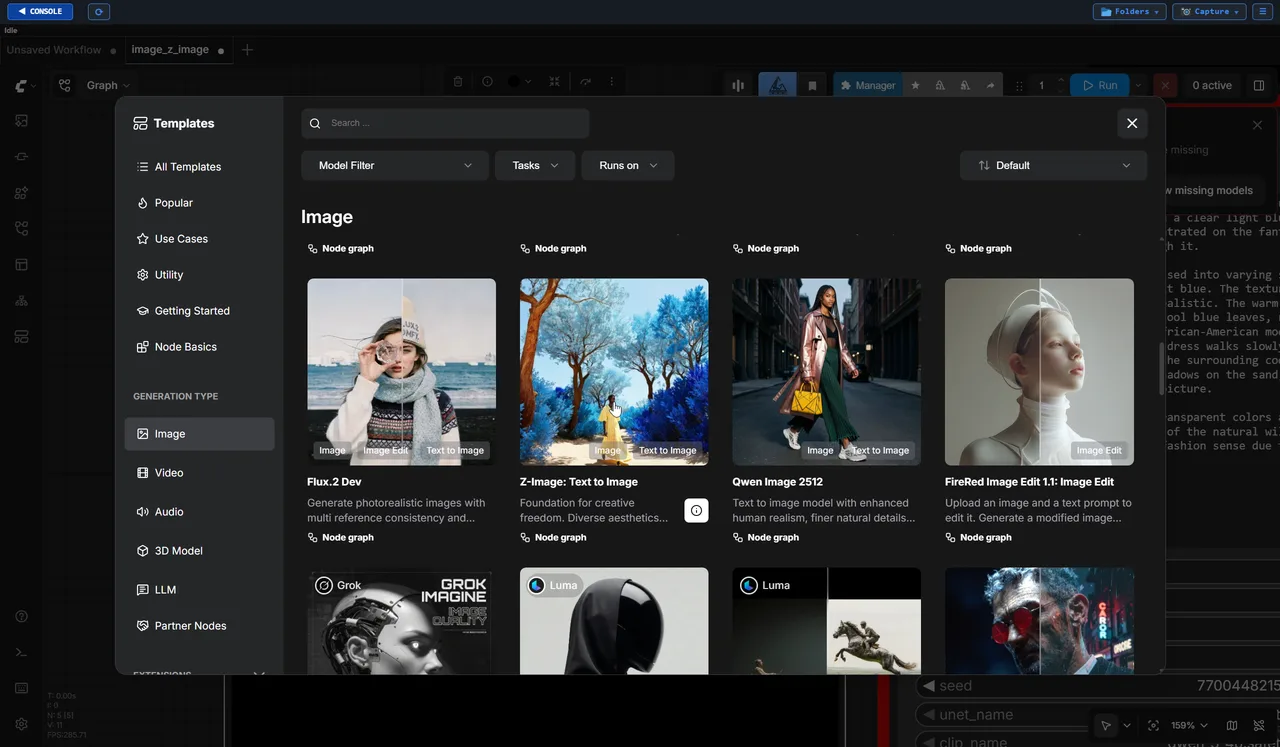Viewport: 1280px width, 747px height.
Task: Open the Default sort dropdown
Action: coord(1054,165)
